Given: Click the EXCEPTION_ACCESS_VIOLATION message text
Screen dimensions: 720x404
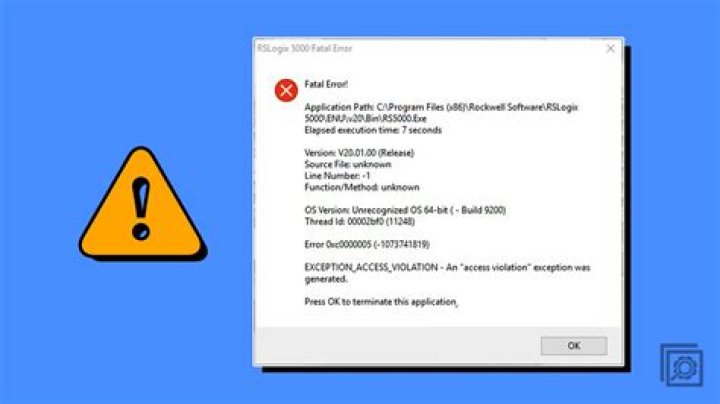Looking at the screenshot, I should click(x=447, y=273).
